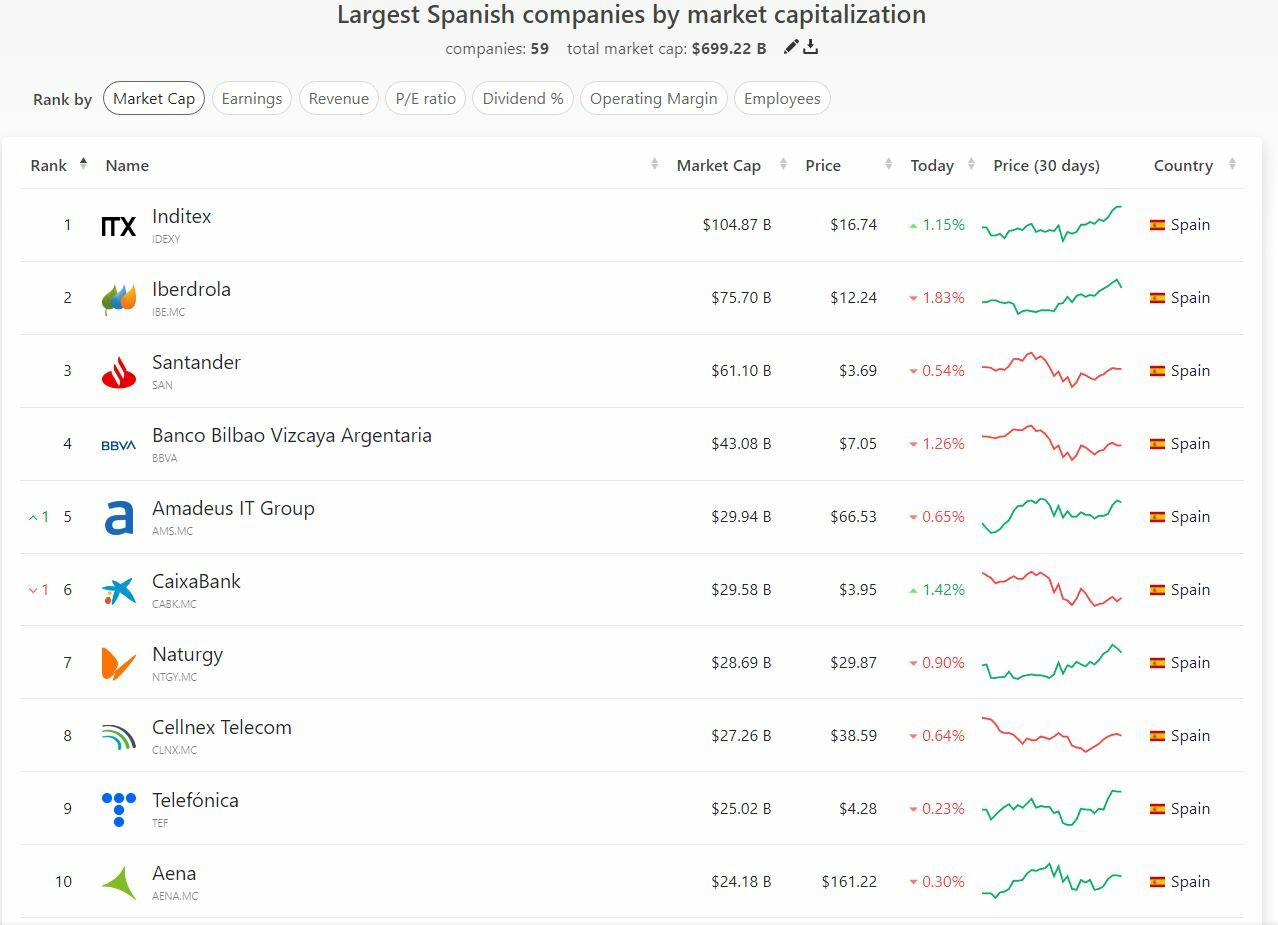Sort by the Today column arrows
The image size is (1278, 925).
tap(971, 165)
